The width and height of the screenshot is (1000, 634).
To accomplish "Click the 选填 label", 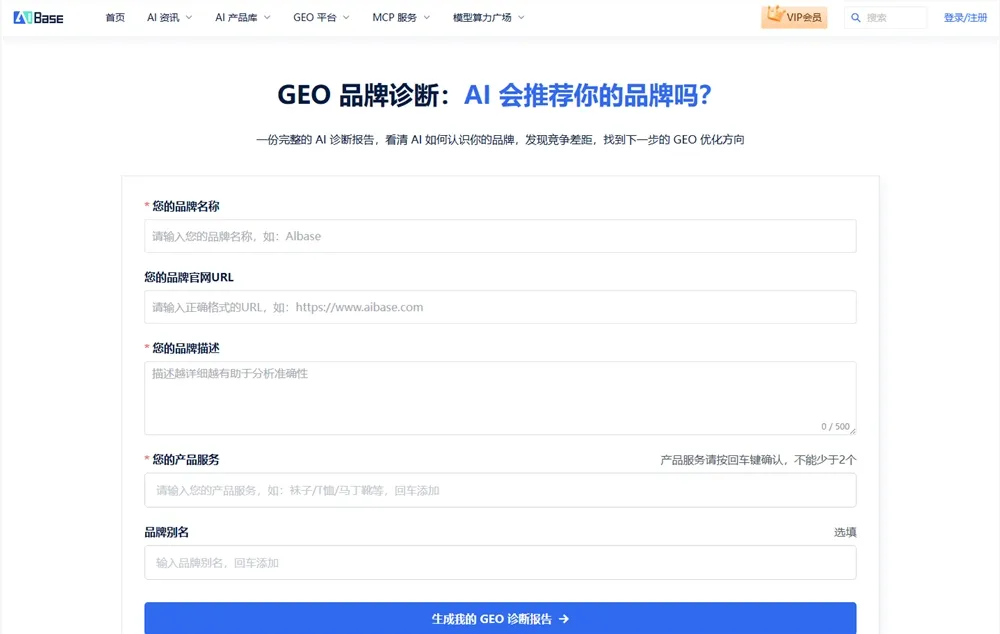I will click(x=845, y=532).
